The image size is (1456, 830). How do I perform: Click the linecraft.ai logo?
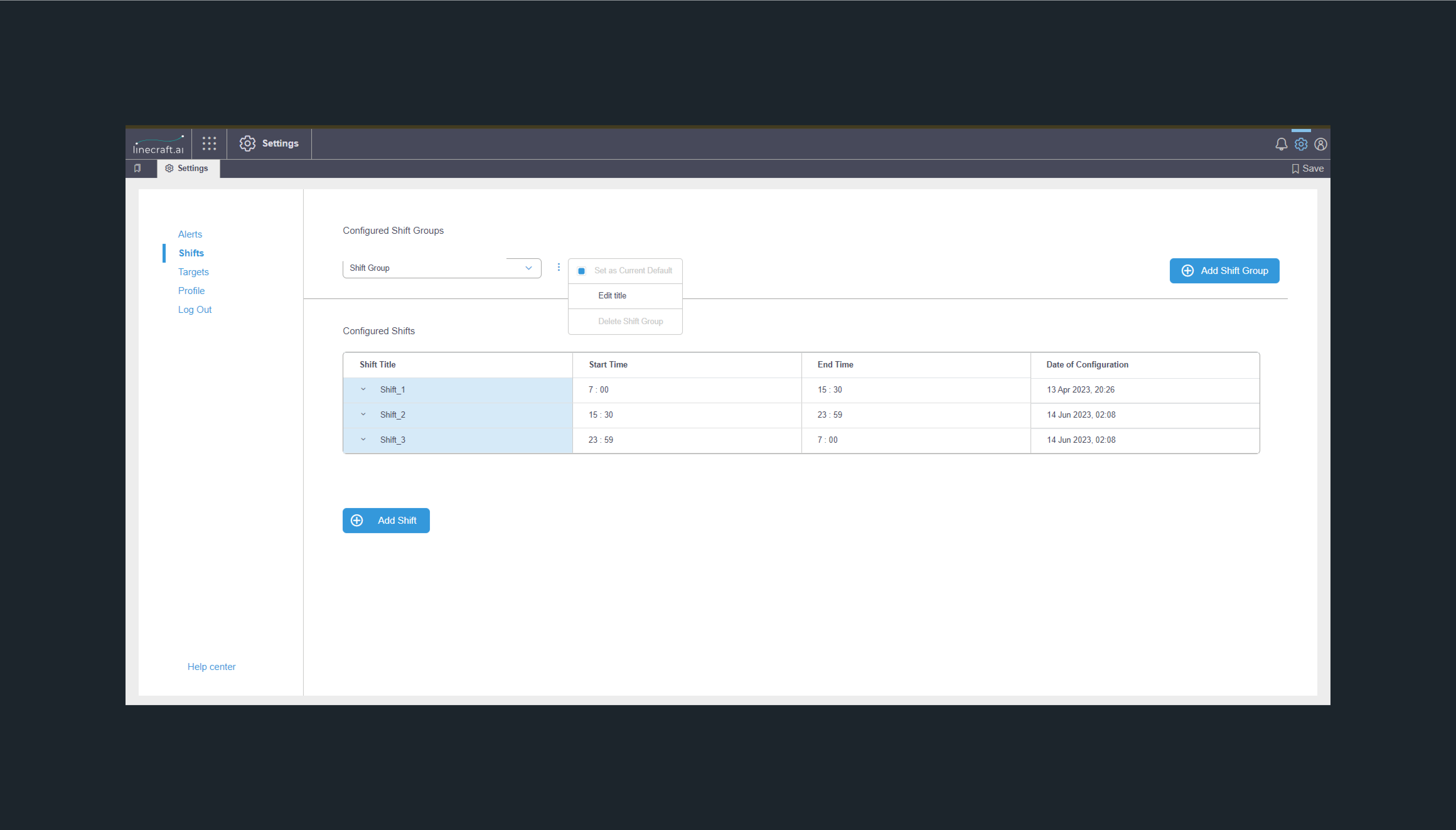click(158, 145)
